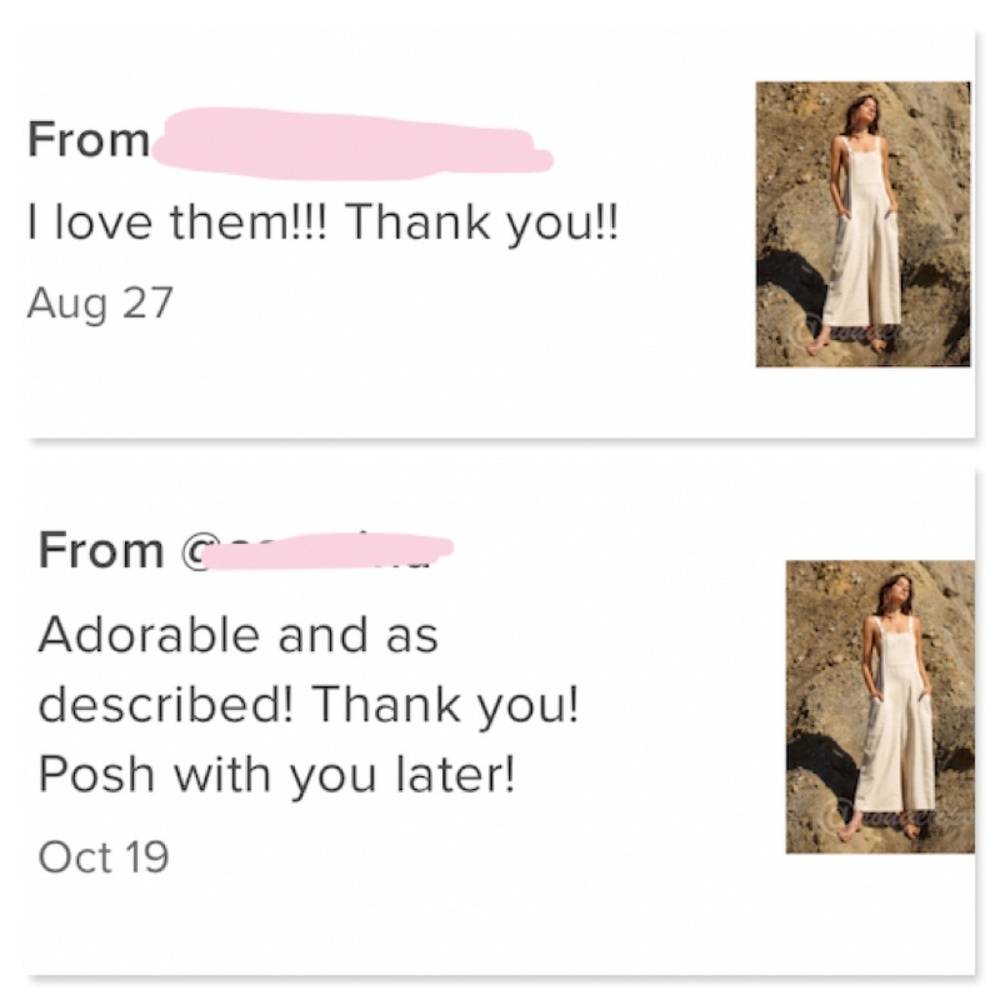Open the jumpsuit thumbnail beside the Aug 27 comment
Image resolution: width=1000 pixels, height=1000 pixels.
point(862,223)
